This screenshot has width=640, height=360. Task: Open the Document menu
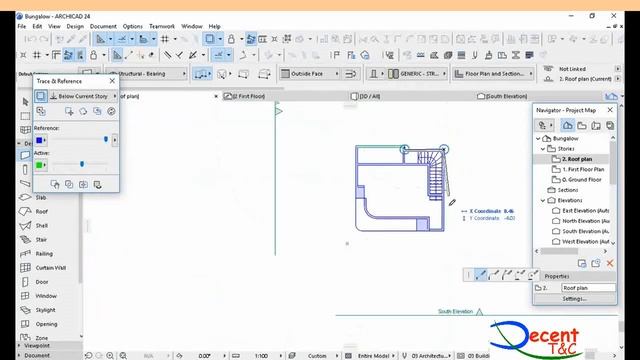tap(103, 26)
